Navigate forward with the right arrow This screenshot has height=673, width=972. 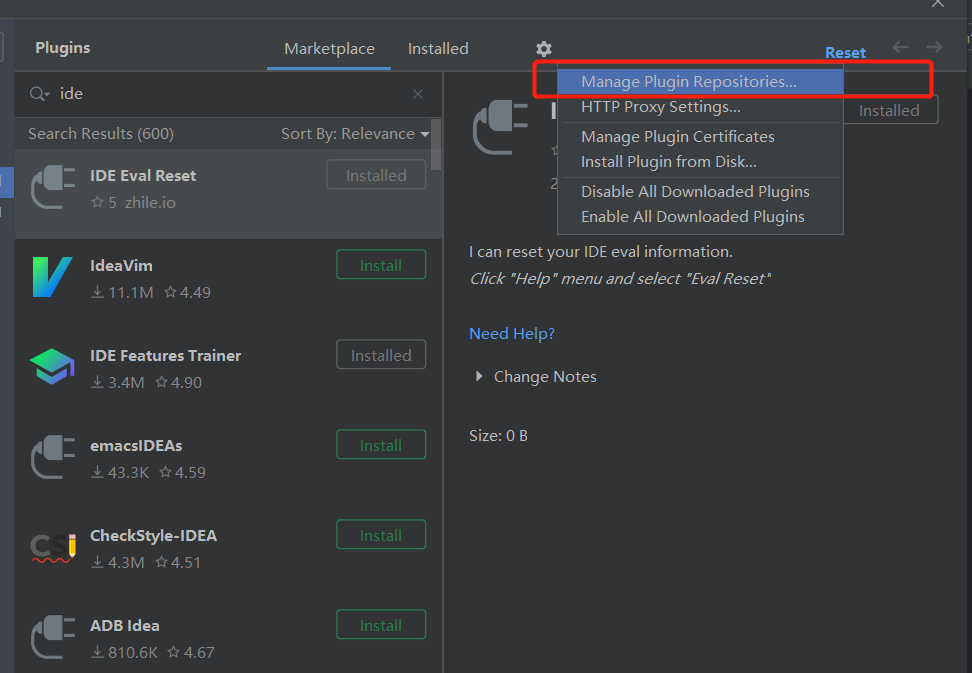click(x=934, y=47)
